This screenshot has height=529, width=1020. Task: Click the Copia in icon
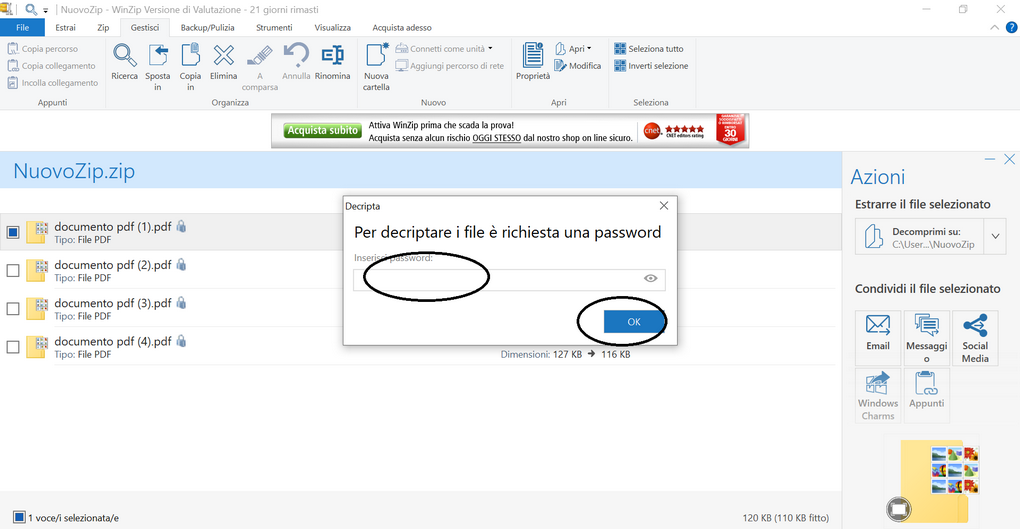click(x=190, y=67)
